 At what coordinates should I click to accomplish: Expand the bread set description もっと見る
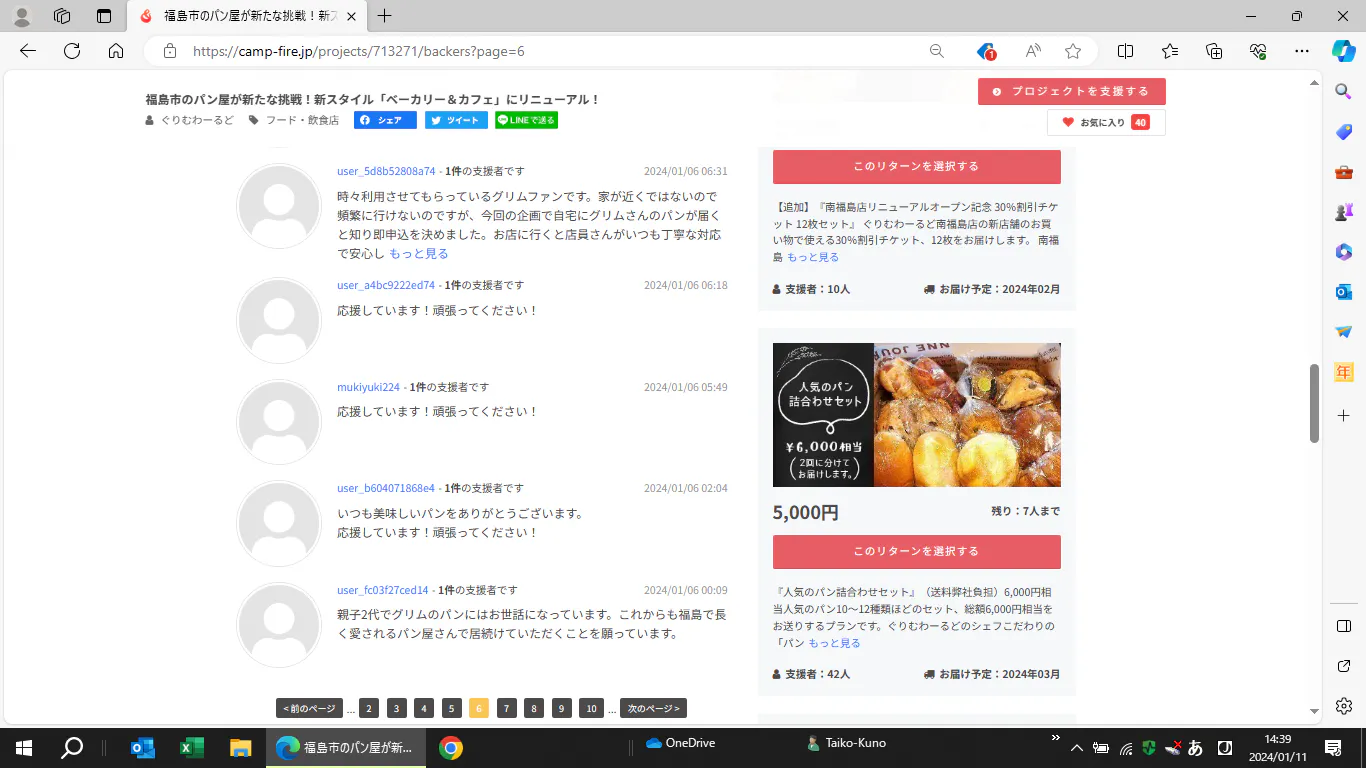pyautogui.click(x=834, y=643)
